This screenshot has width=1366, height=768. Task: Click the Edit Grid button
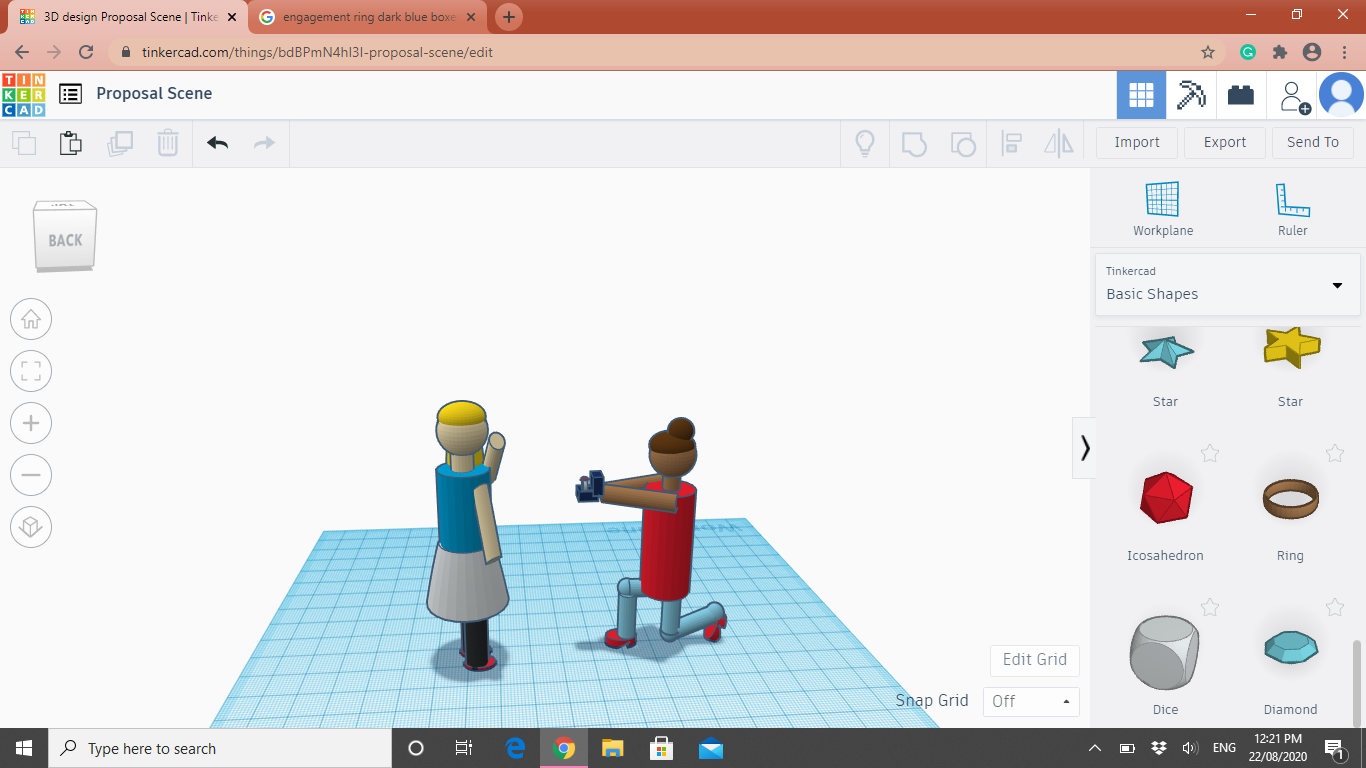coord(1035,659)
